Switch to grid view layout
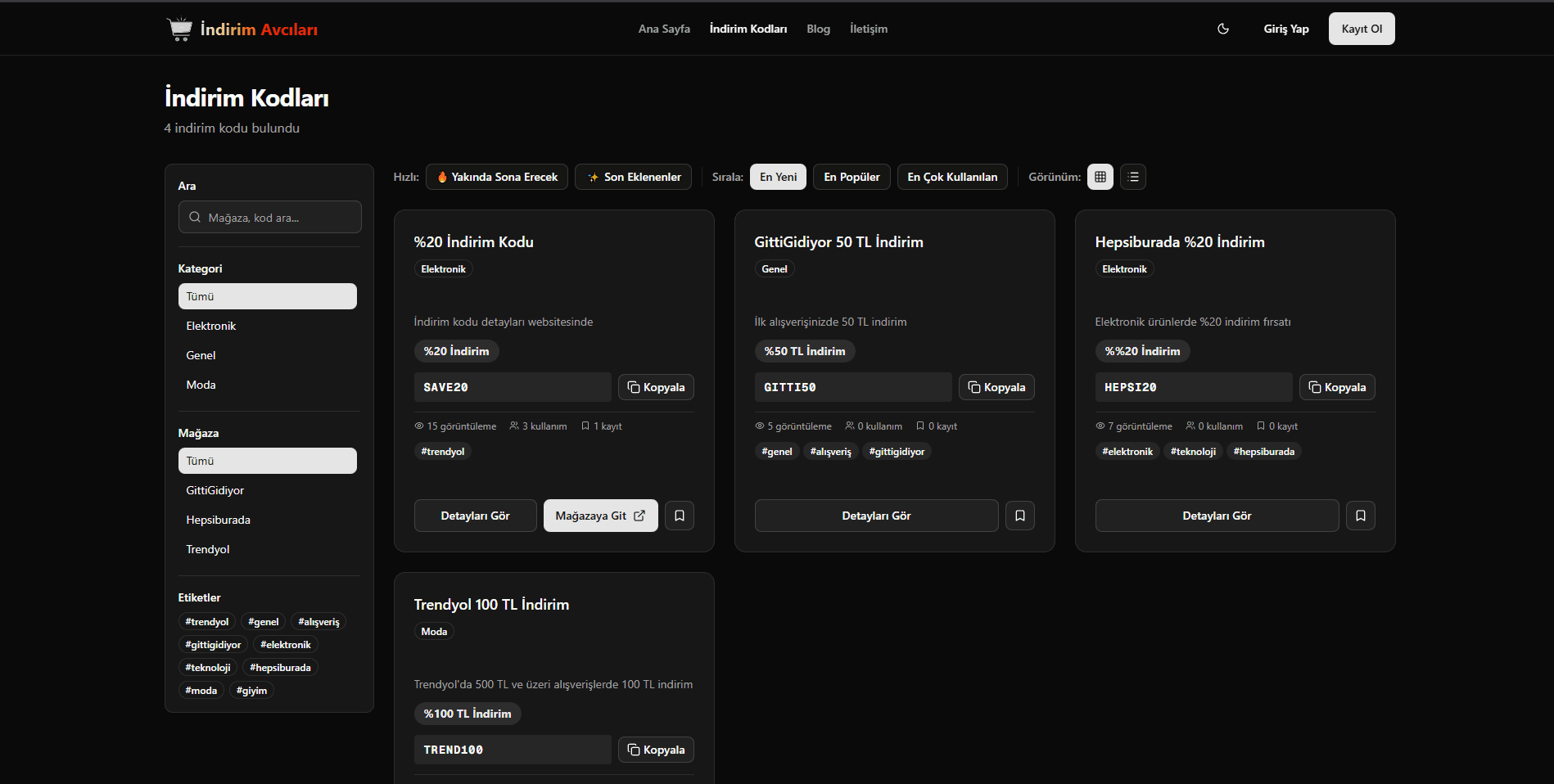 [x=1100, y=177]
